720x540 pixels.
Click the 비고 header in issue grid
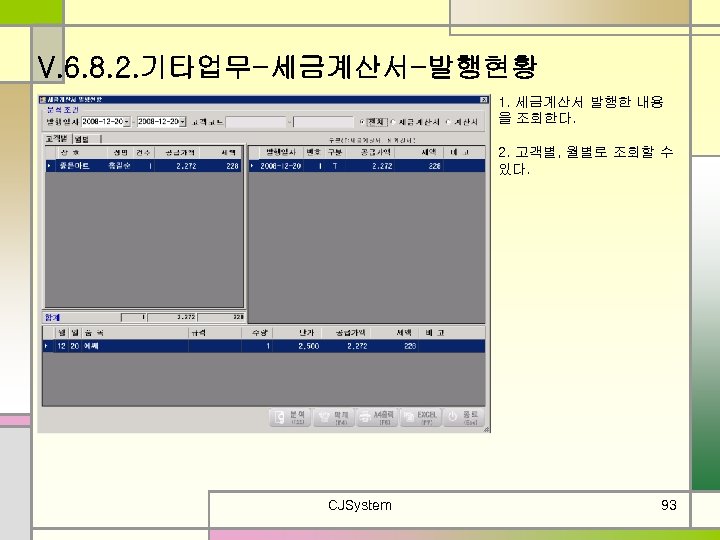462,152
